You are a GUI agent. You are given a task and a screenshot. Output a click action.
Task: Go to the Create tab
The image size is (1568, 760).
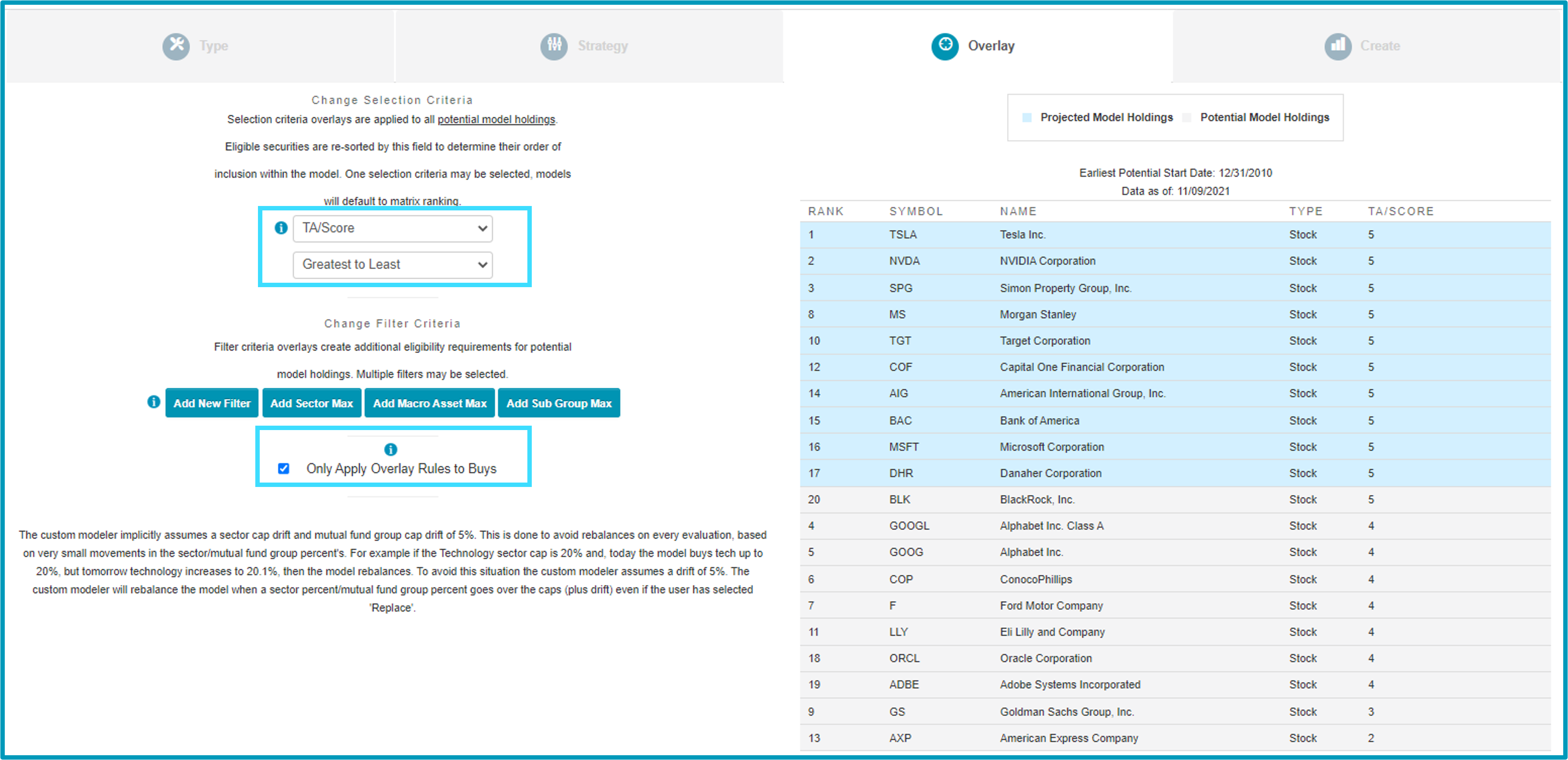point(1366,46)
